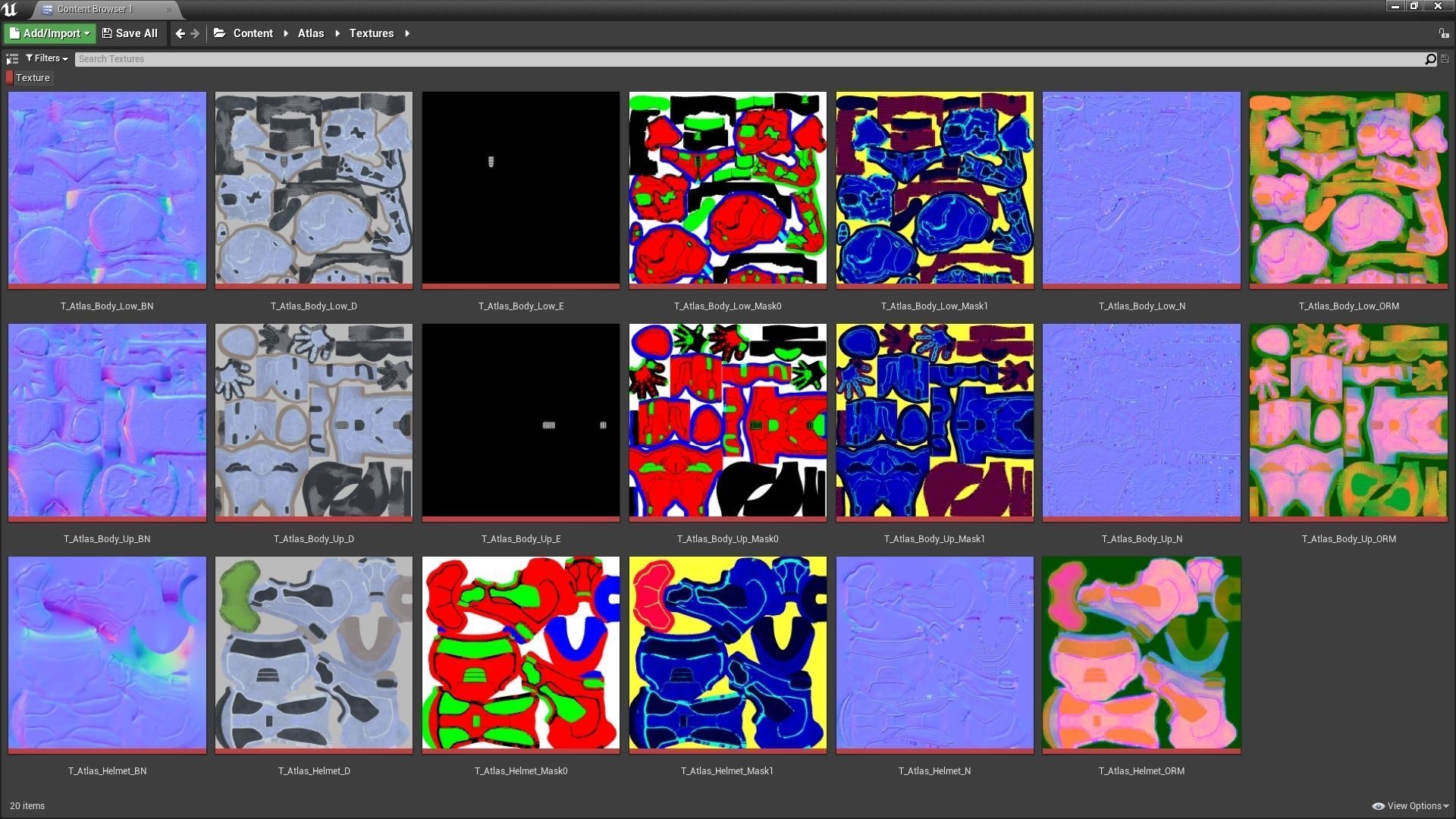Screen dimensions: 1456x819
Task: Open the View Options menu
Action: point(1410,806)
